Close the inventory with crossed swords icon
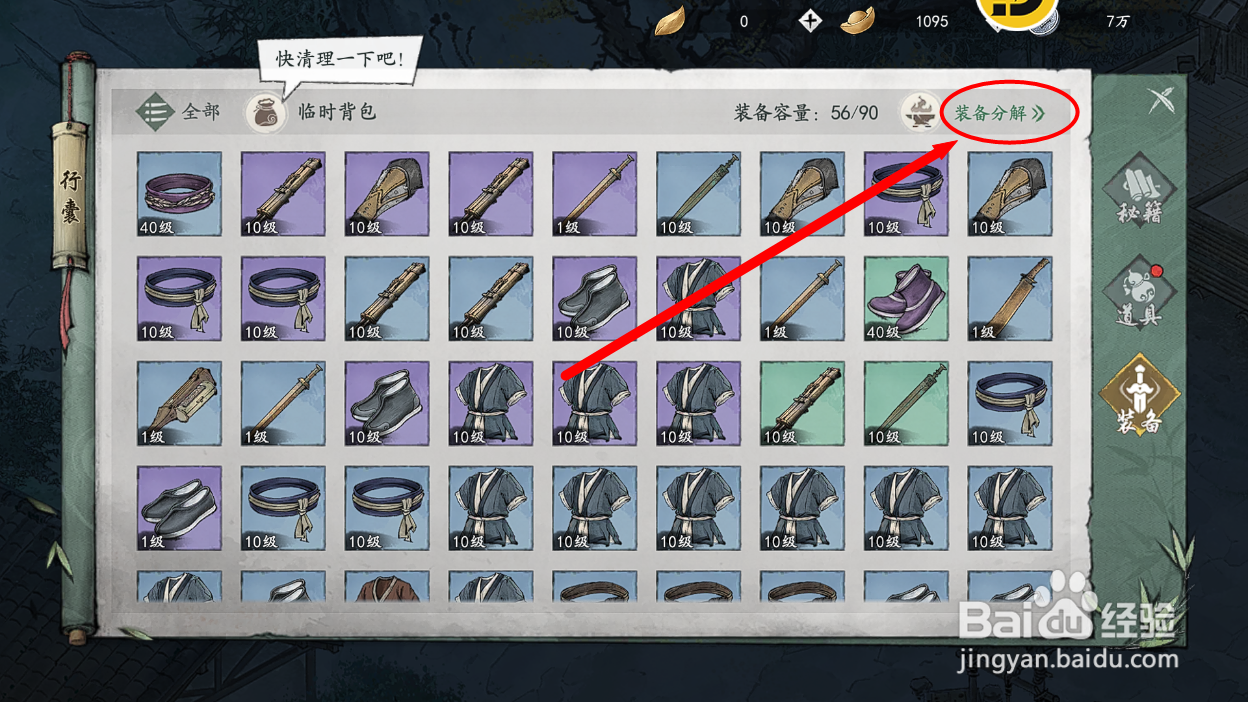 1160,101
